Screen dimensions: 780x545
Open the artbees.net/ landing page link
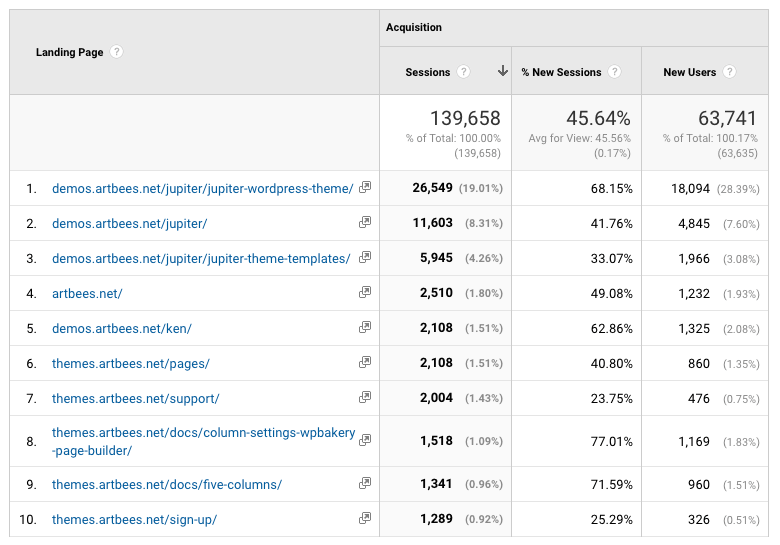pos(87,294)
